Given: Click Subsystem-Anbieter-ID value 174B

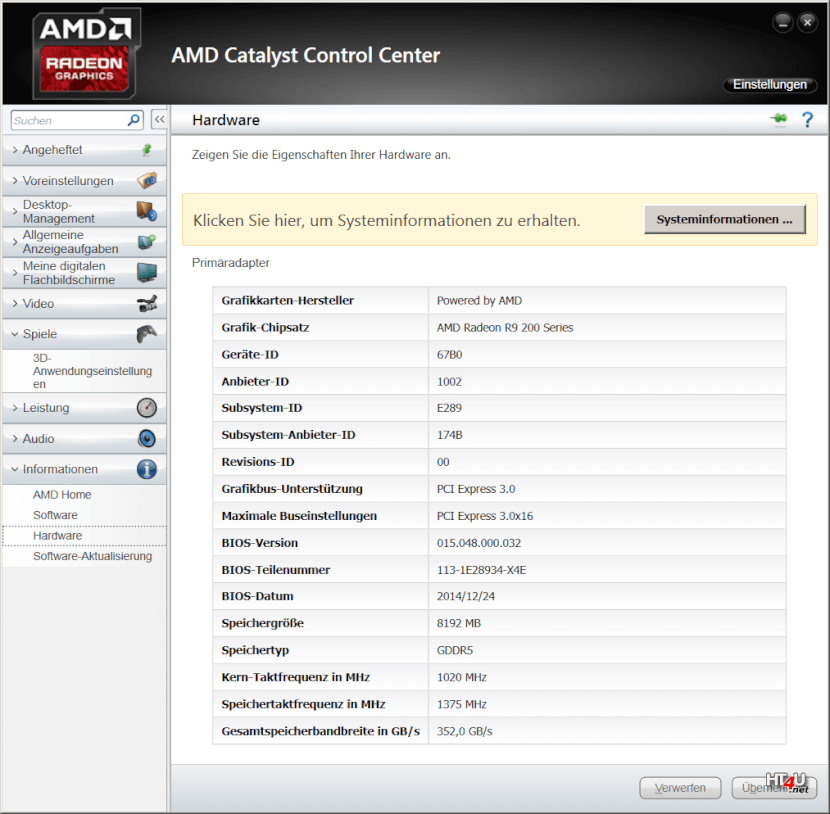Looking at the screenshot, I should [449, 435].
